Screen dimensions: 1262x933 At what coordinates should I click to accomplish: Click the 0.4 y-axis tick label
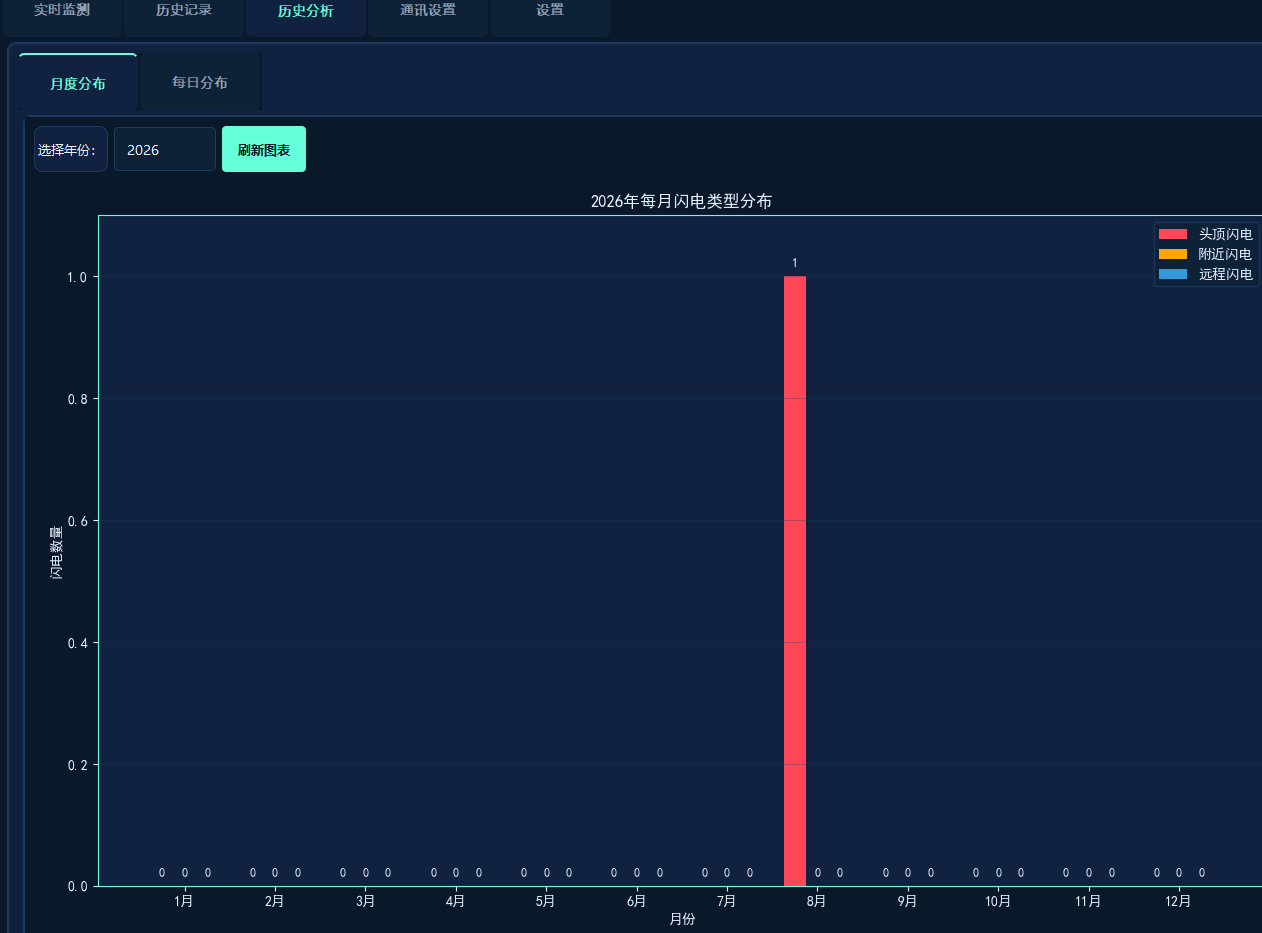point(77,643)
